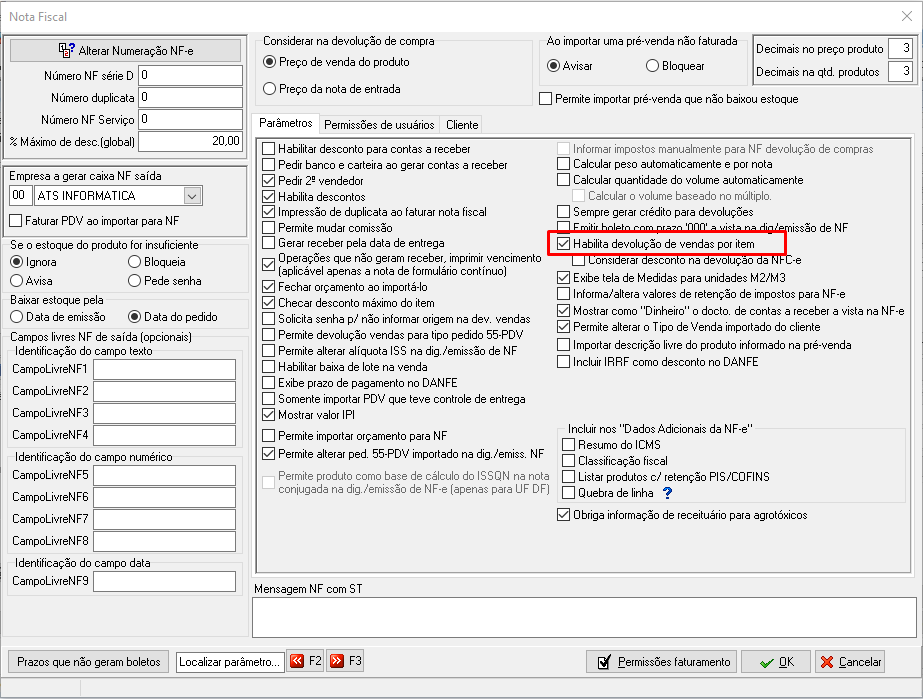Enable Resumo do ICMS checkbox

[x=569, y=445]
